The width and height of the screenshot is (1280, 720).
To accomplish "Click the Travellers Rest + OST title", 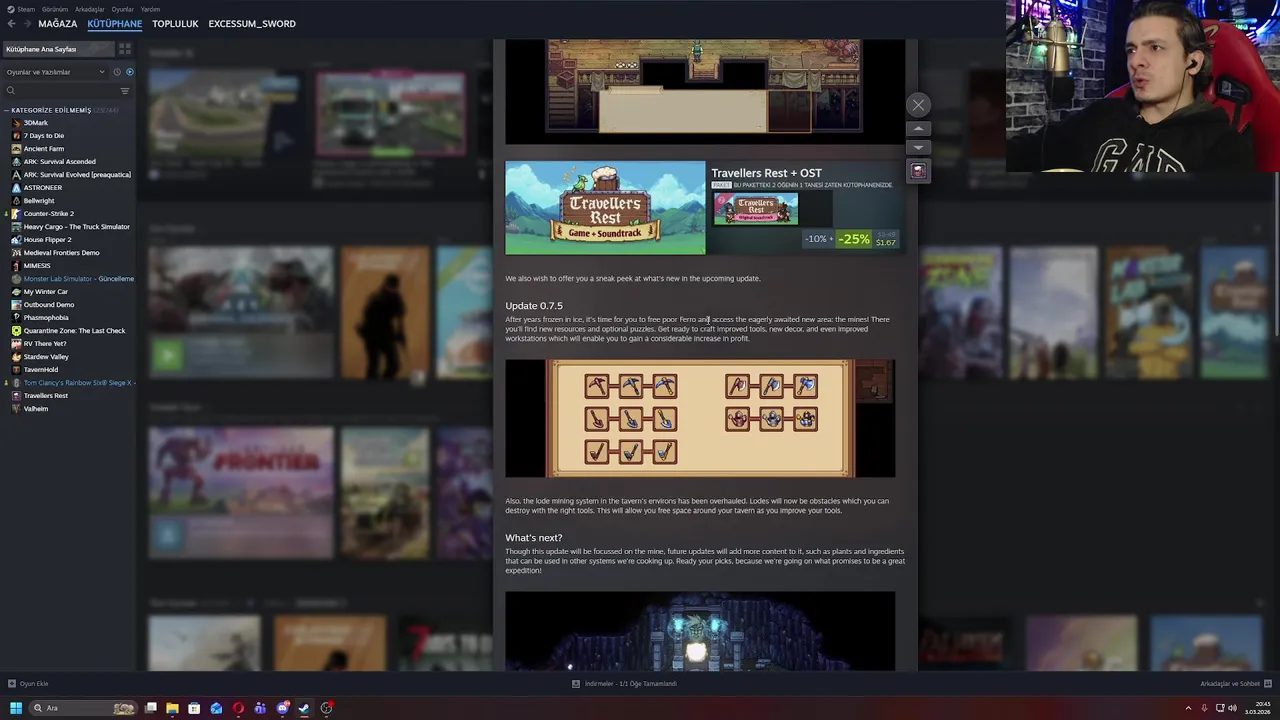I will coord(766,173).
